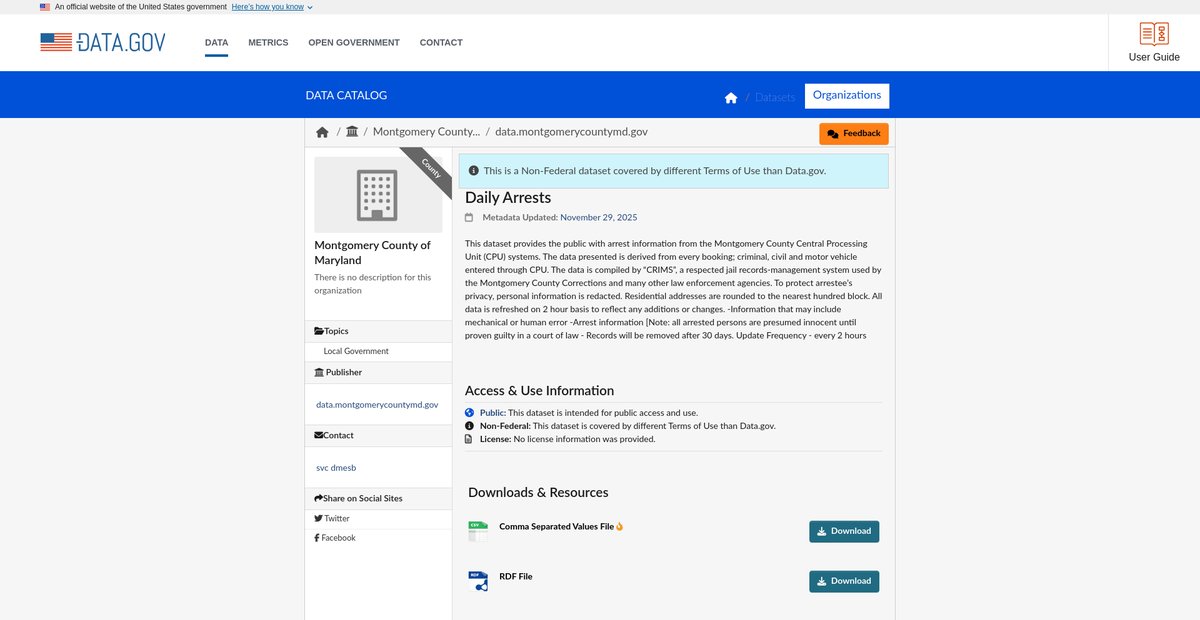Click the Montgomery County organization building thumbnail
Viewport: 1200px width, 620px height.
[378, 195]
